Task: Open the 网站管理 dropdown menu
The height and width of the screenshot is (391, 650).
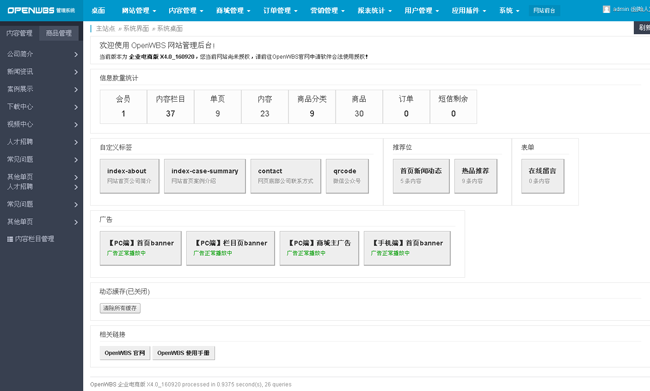Action: point(139,10)
